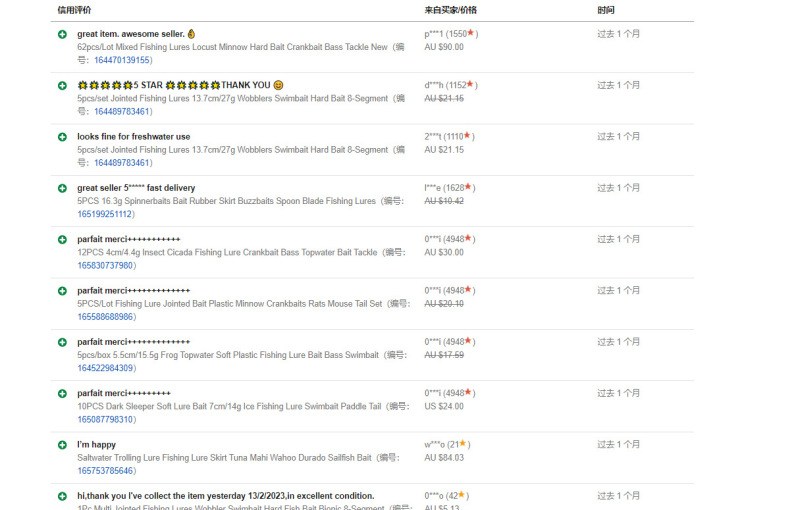Image resolution: width=800 pixels, height=510 pixels.
Task: Click struck-through price 'AU $20.10'
Action: pyautogui.click(x=444, y=304)
